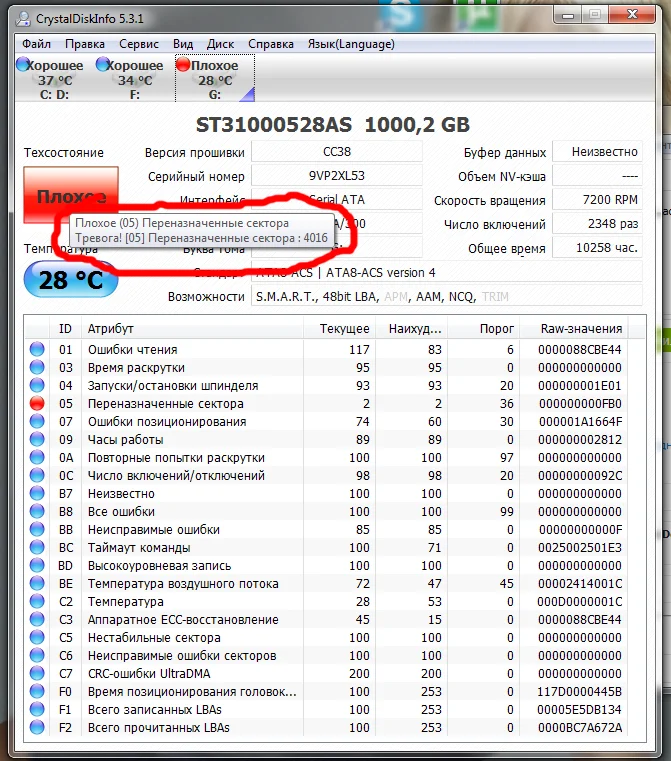
Task: Click the CrystalDiskInfo app icon in title bar
Action: click(x=23, y=19)
